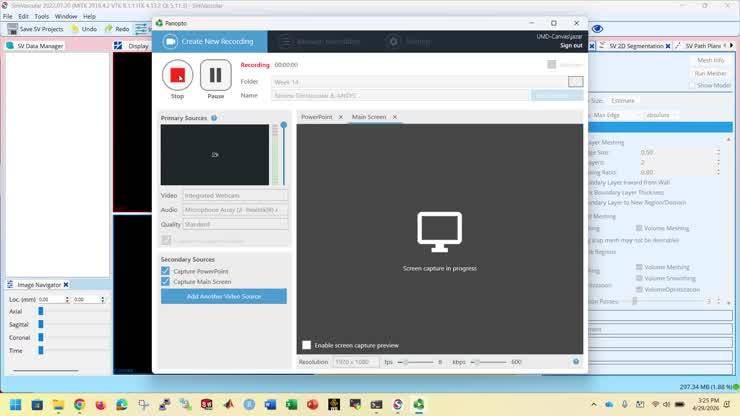The image size is (740, 416).
Task: Open the Create New Recording tab
Action: (x=209, y=42)
